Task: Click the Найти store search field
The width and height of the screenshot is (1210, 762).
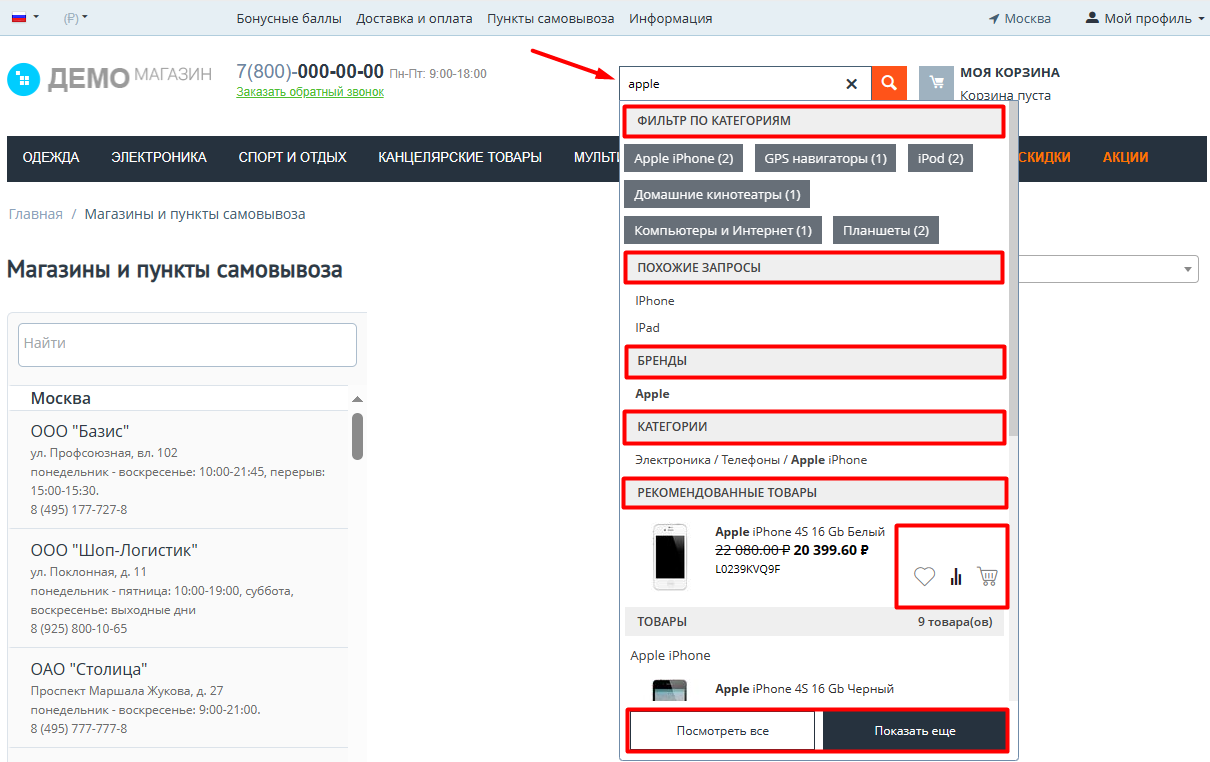Action: [x=187, y=344]
